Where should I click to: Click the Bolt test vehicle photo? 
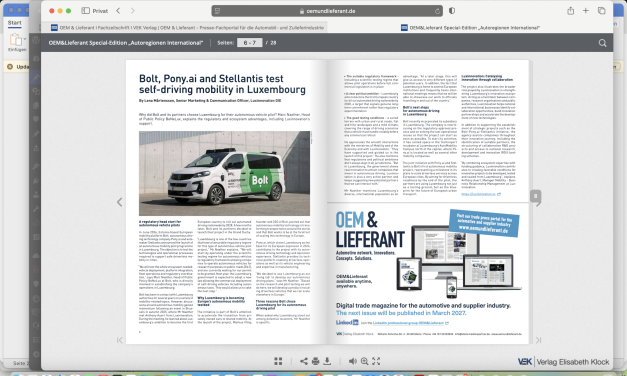(224, 173)
